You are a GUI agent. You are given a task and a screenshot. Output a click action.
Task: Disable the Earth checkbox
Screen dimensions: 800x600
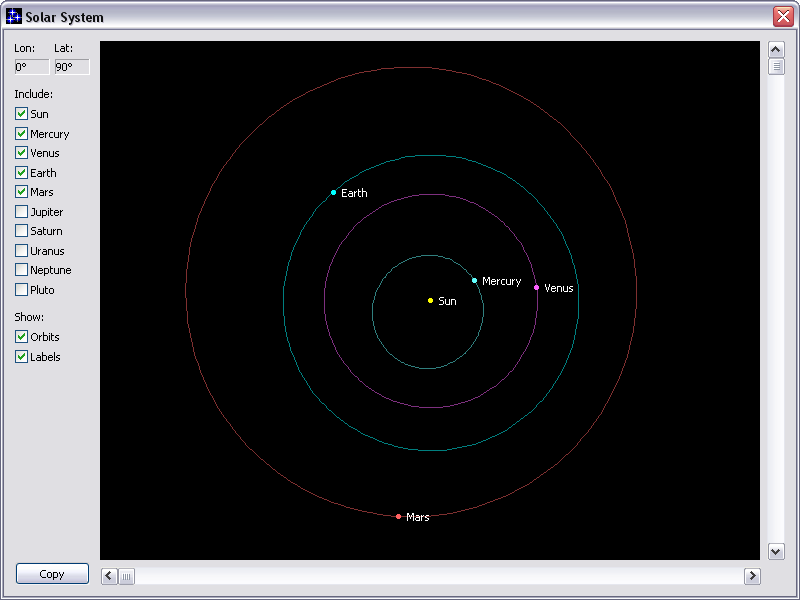click(x=21, y=172)
